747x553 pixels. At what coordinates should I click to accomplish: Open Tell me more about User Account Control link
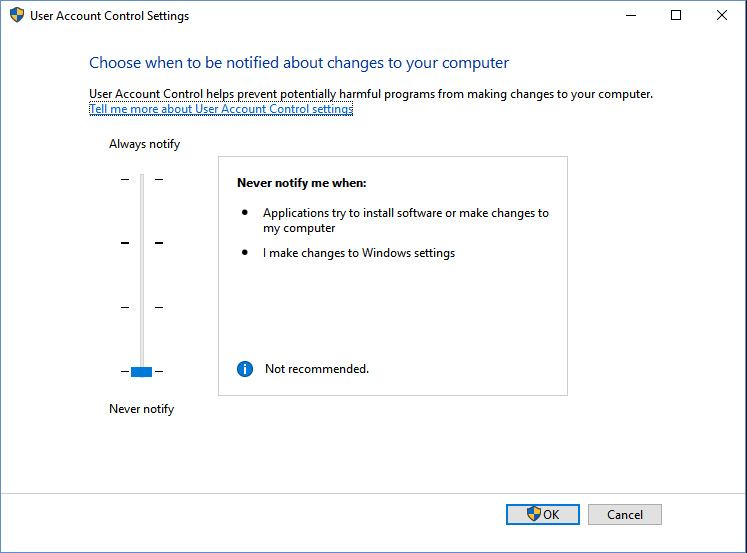pyautogui.click(x=220, y=109)
